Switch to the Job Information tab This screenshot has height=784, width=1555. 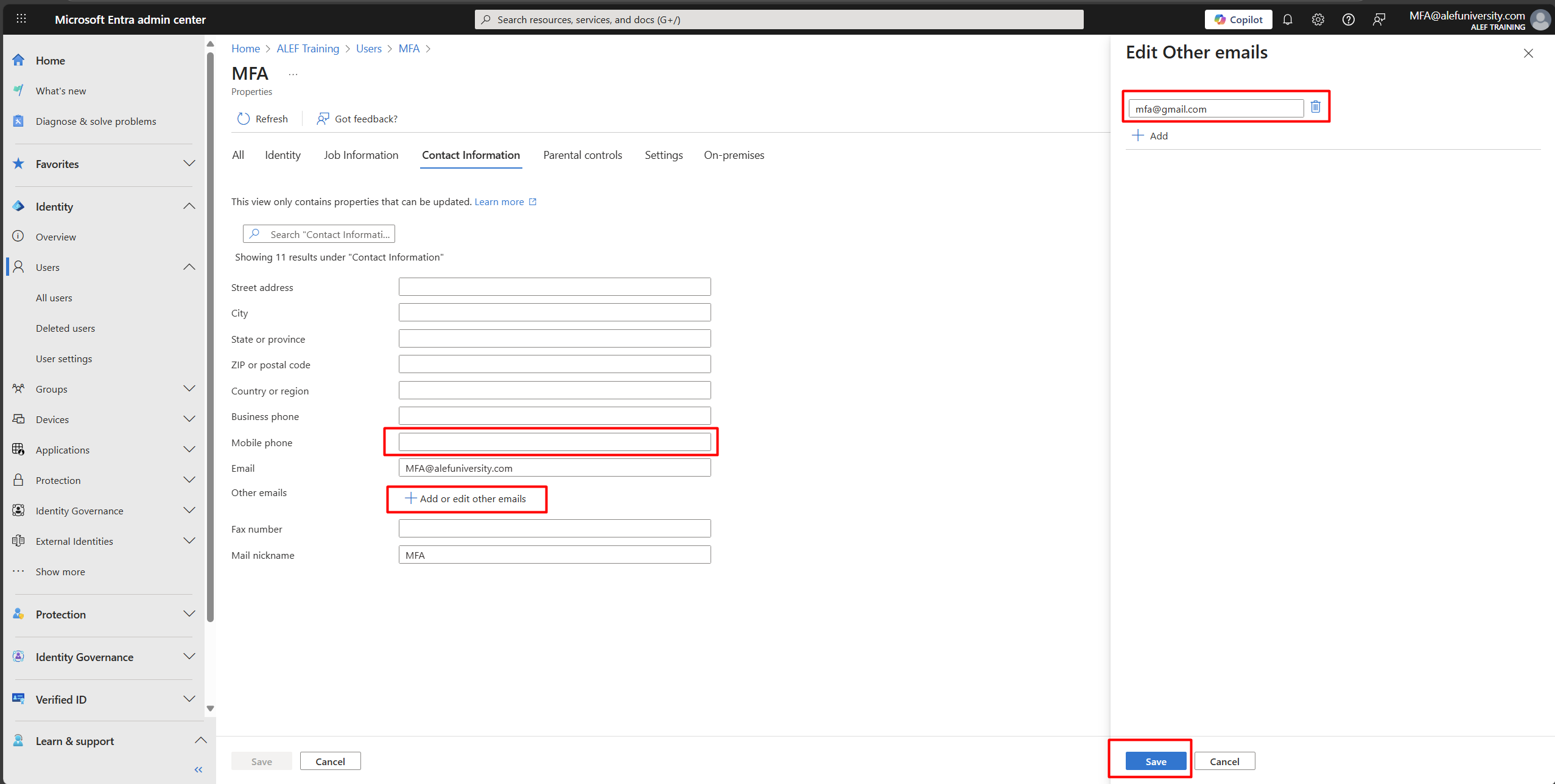click(361, 155)
